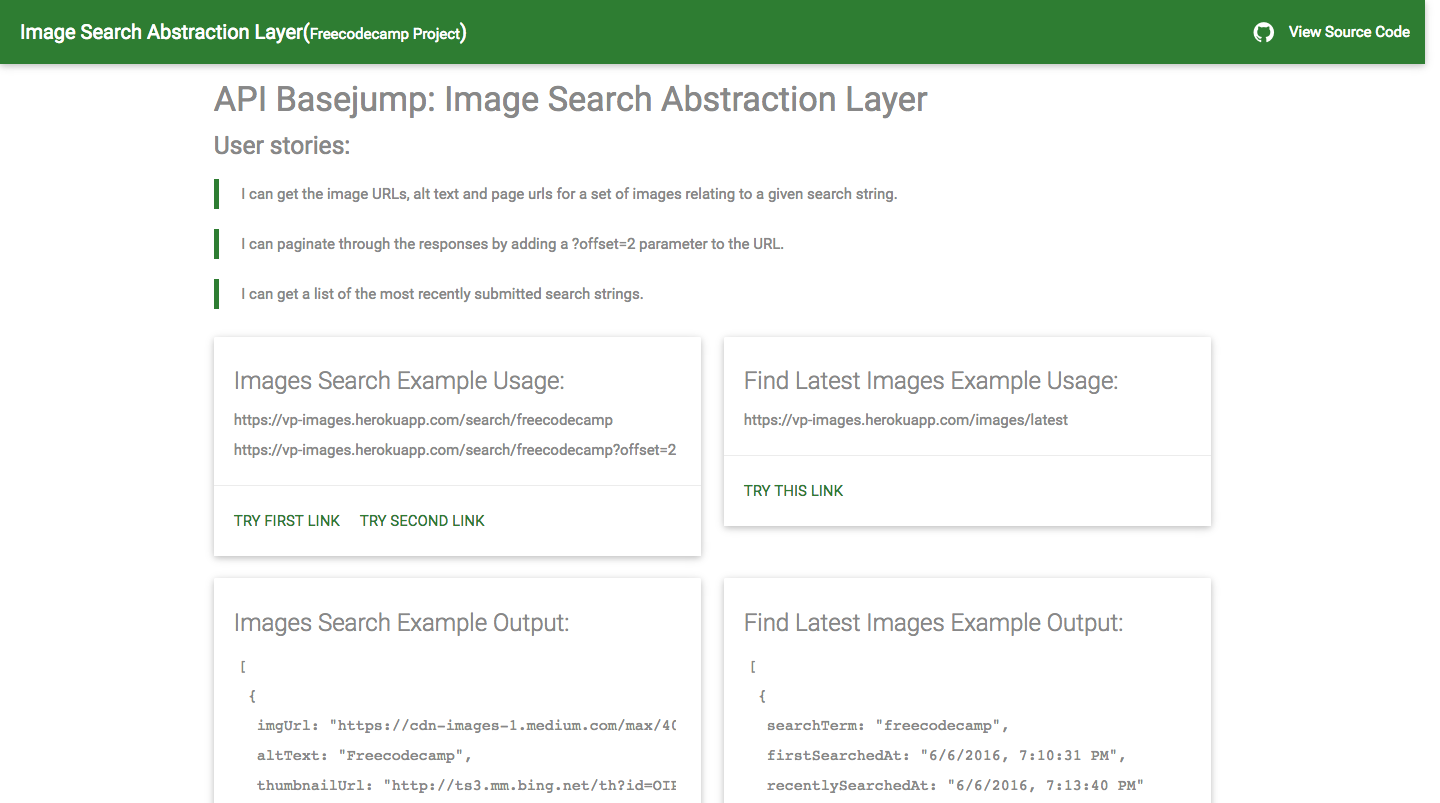The height and width of the screenshot is (803, 1440).
Task: Click the user story about paginating with offset
Action: tap(512, 244)
